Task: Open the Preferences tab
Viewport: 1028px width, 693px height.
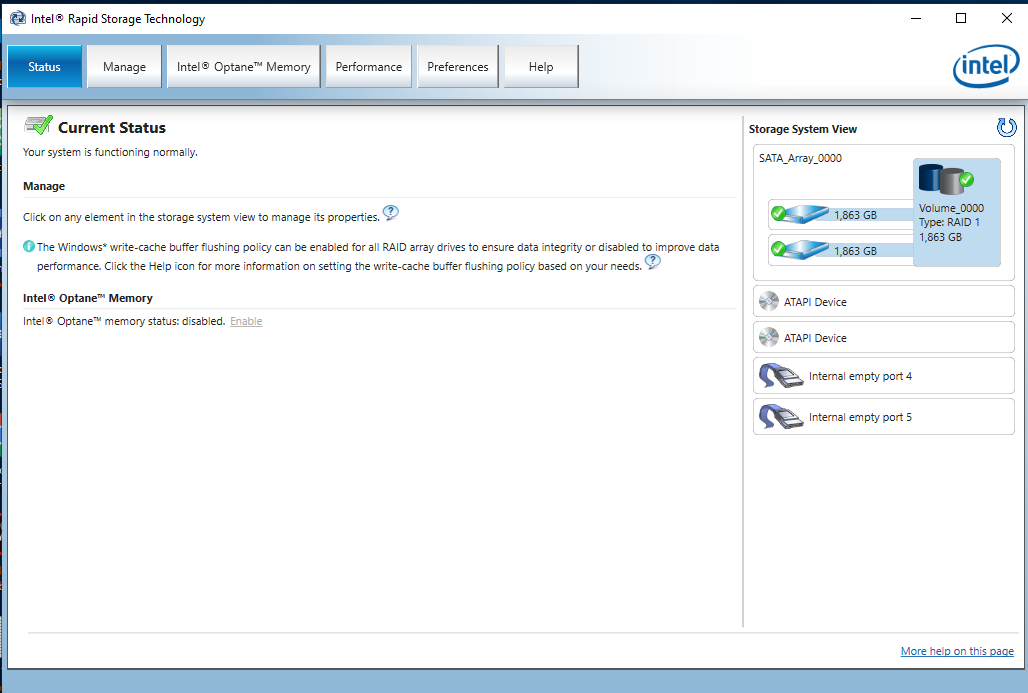Action: coord(458,66)
